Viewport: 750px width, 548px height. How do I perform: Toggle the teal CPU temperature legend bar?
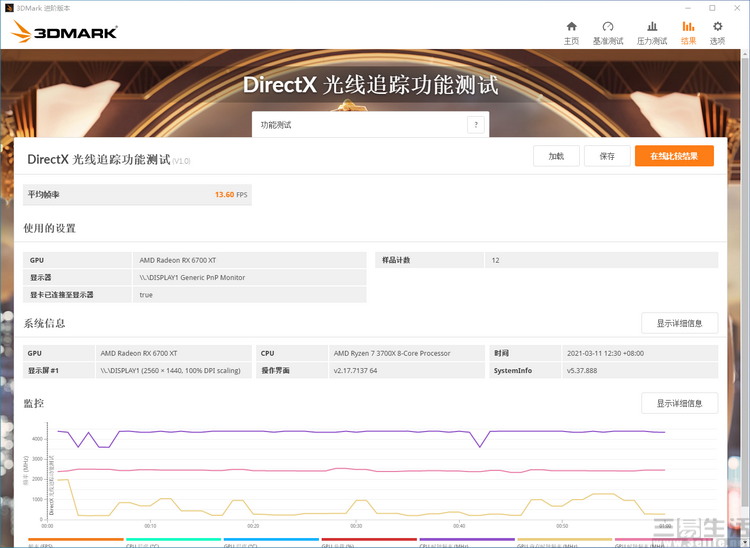pos(173,539)
